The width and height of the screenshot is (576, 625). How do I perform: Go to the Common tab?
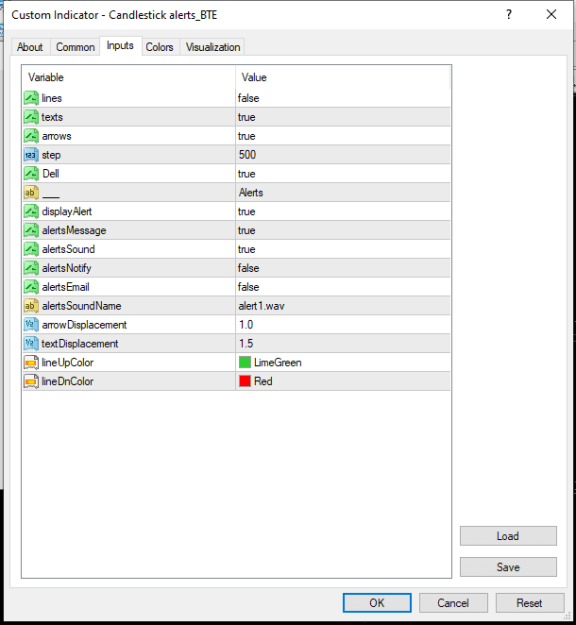(x=75, y=47)
